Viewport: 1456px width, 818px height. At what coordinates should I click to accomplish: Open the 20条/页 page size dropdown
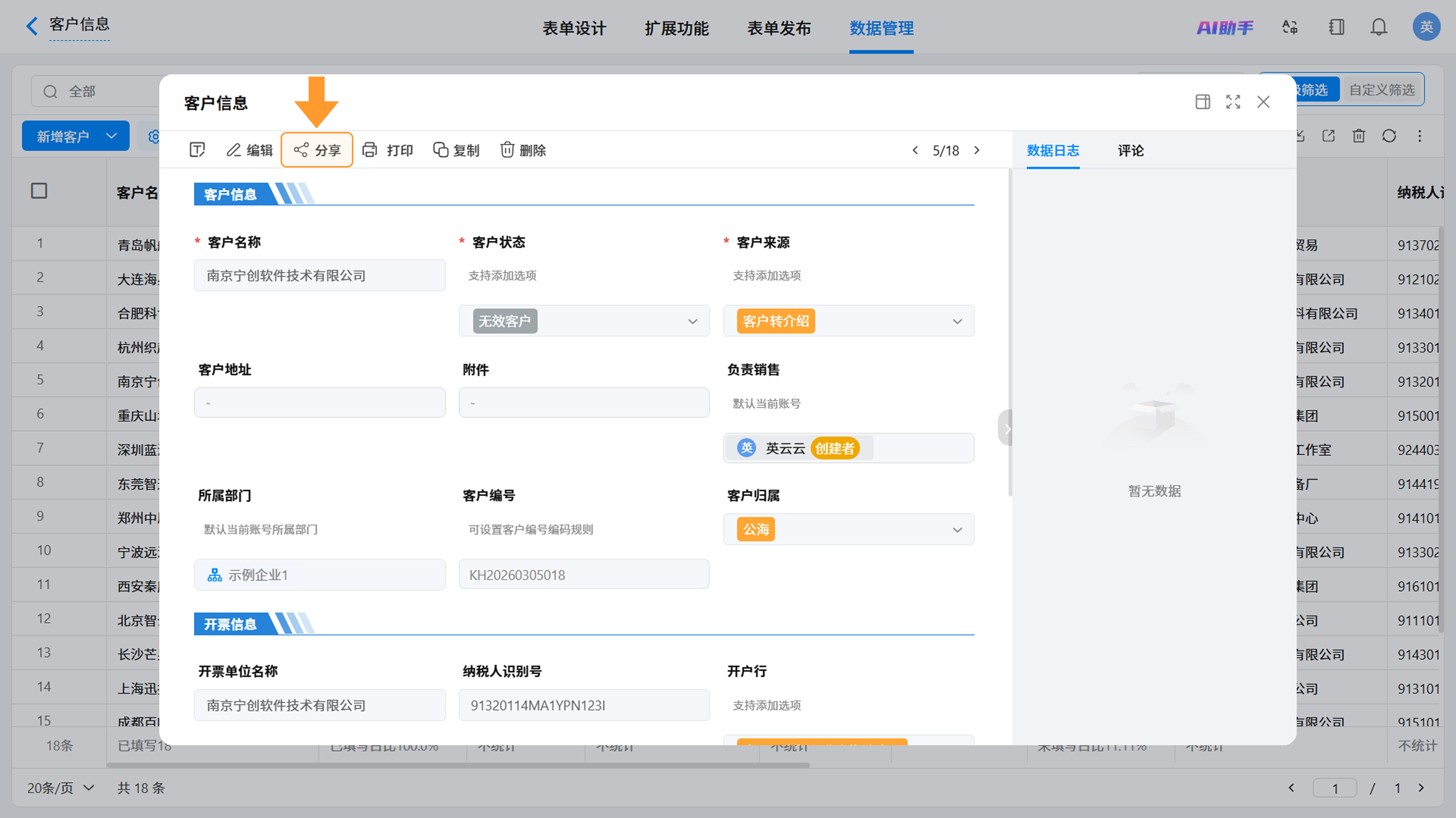(x=61, y=788)
